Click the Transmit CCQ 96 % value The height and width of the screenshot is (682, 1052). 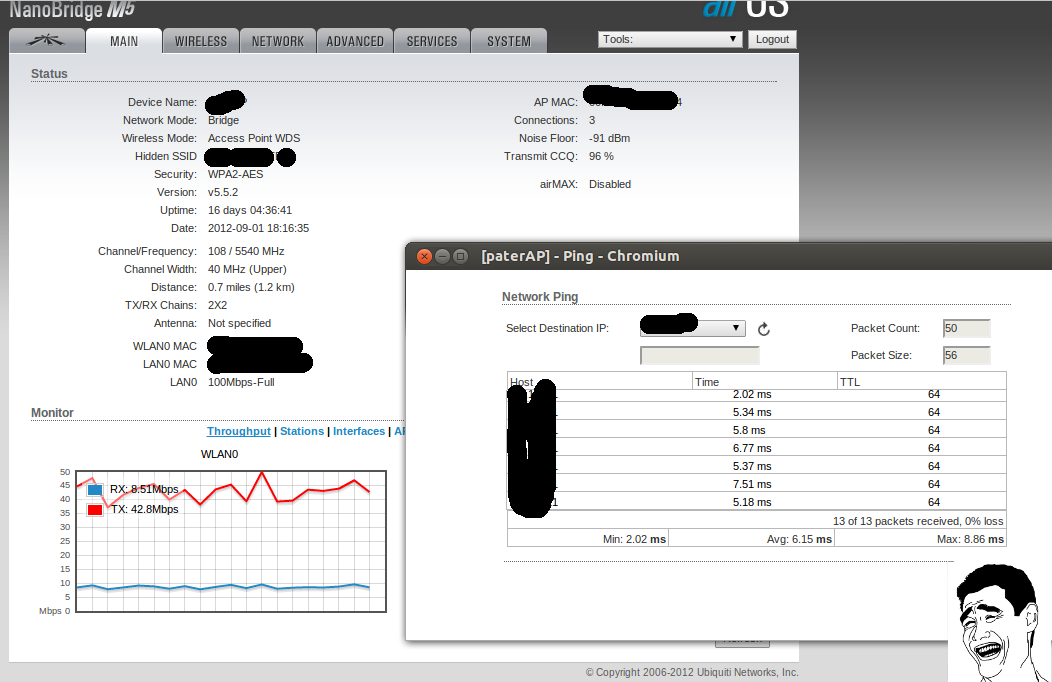601,156
